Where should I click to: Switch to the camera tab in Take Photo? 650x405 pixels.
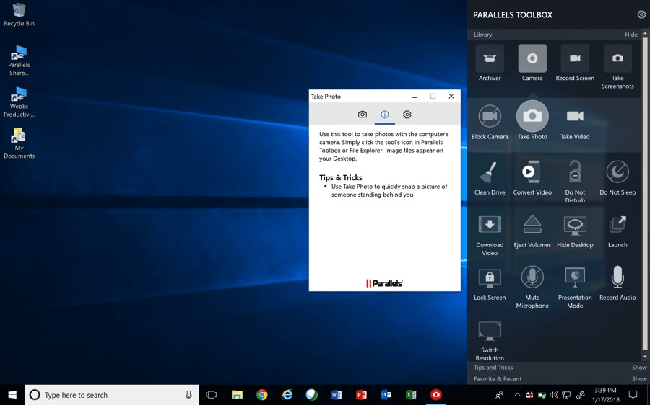[x=363, y=115]
